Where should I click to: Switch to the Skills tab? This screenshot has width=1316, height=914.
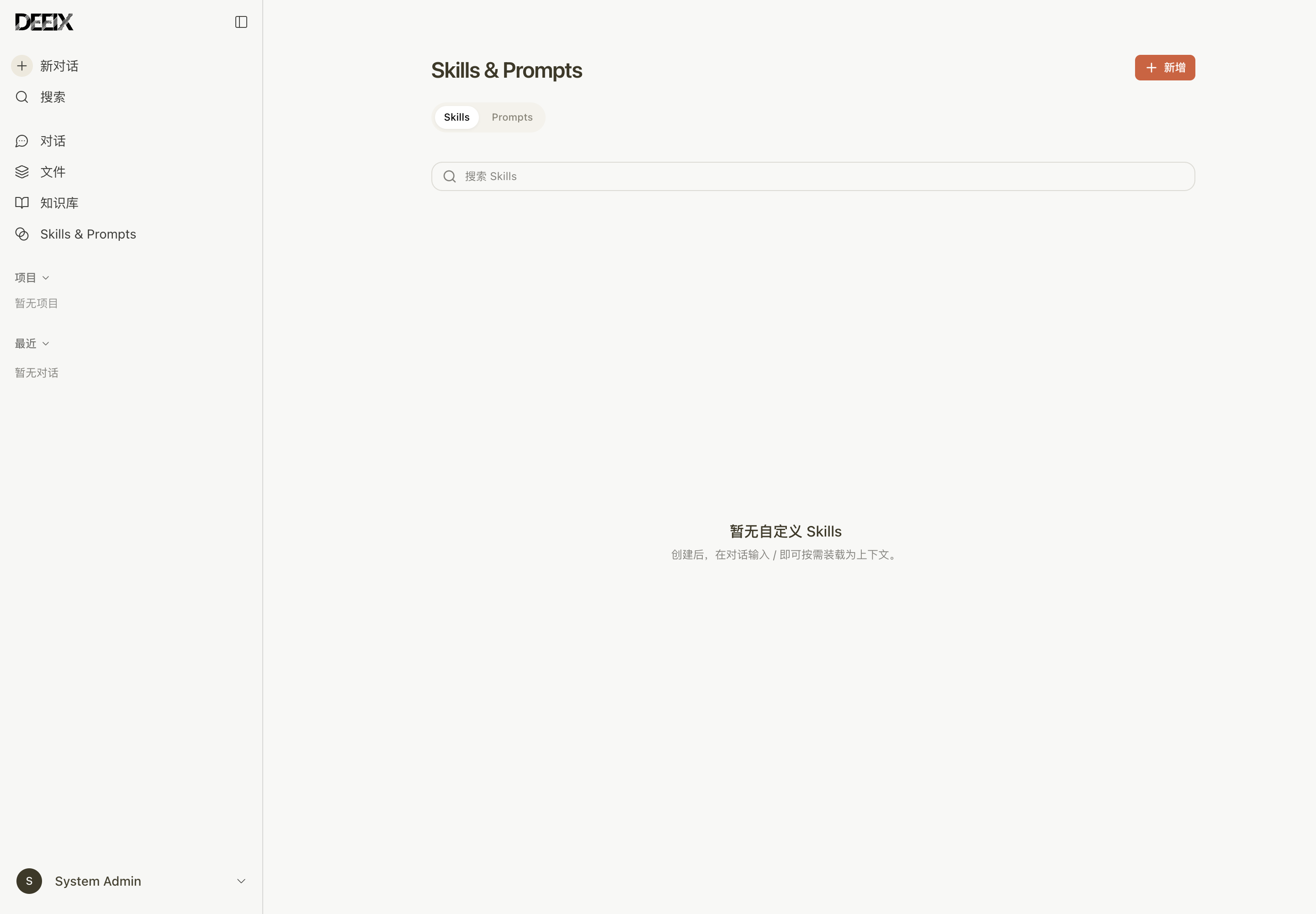[456, 117]
